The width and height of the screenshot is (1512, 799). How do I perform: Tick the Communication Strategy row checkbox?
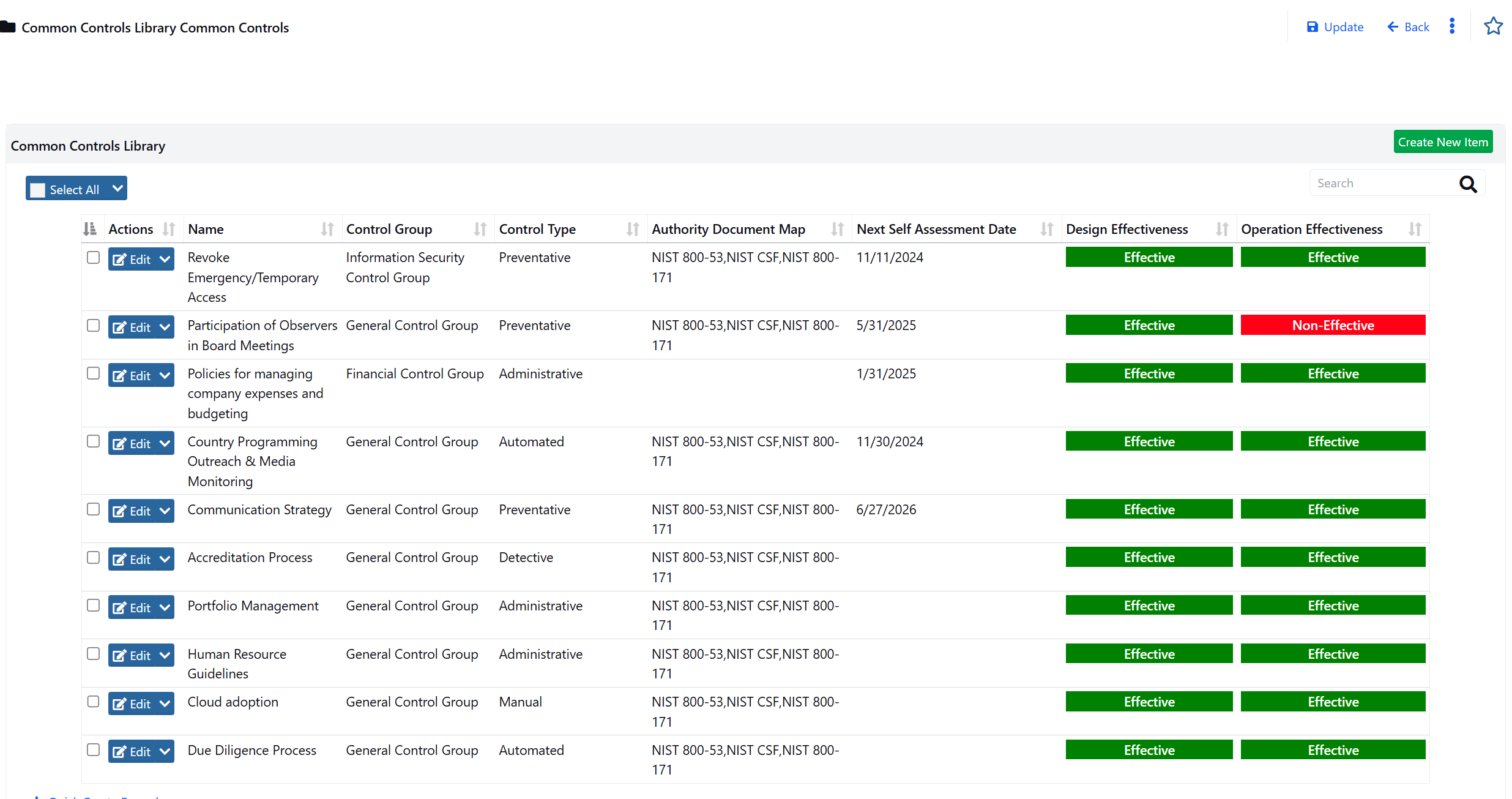(93, 509)
